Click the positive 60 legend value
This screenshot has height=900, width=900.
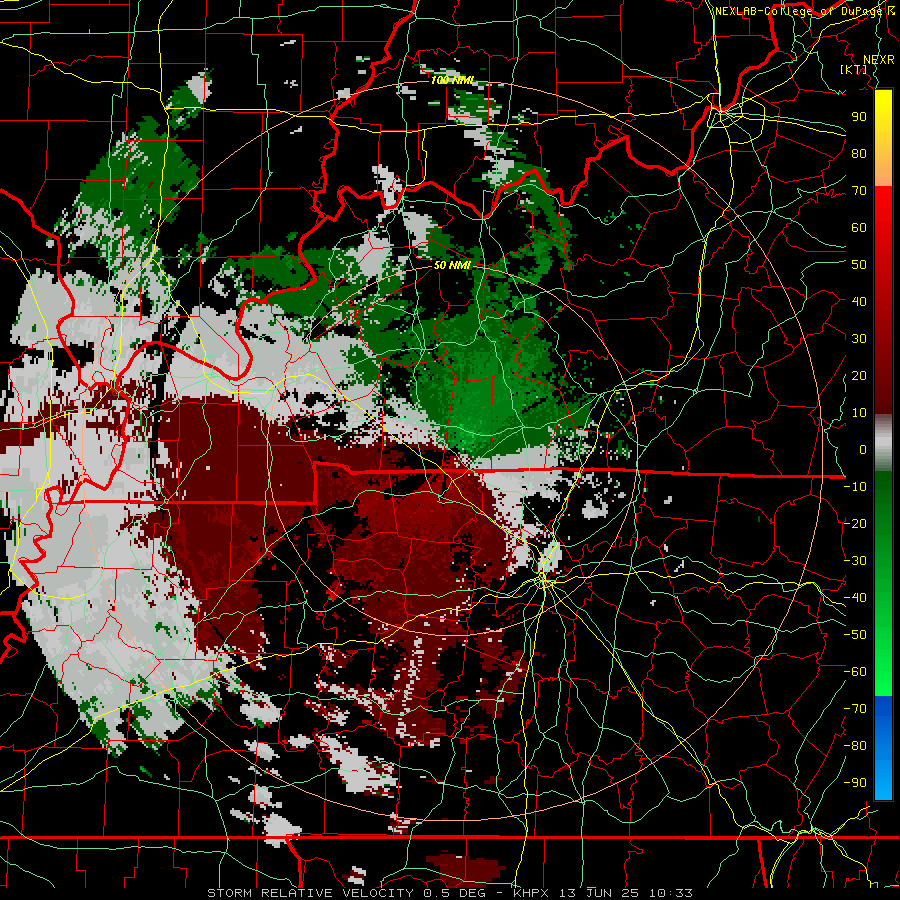coord(859,227)
